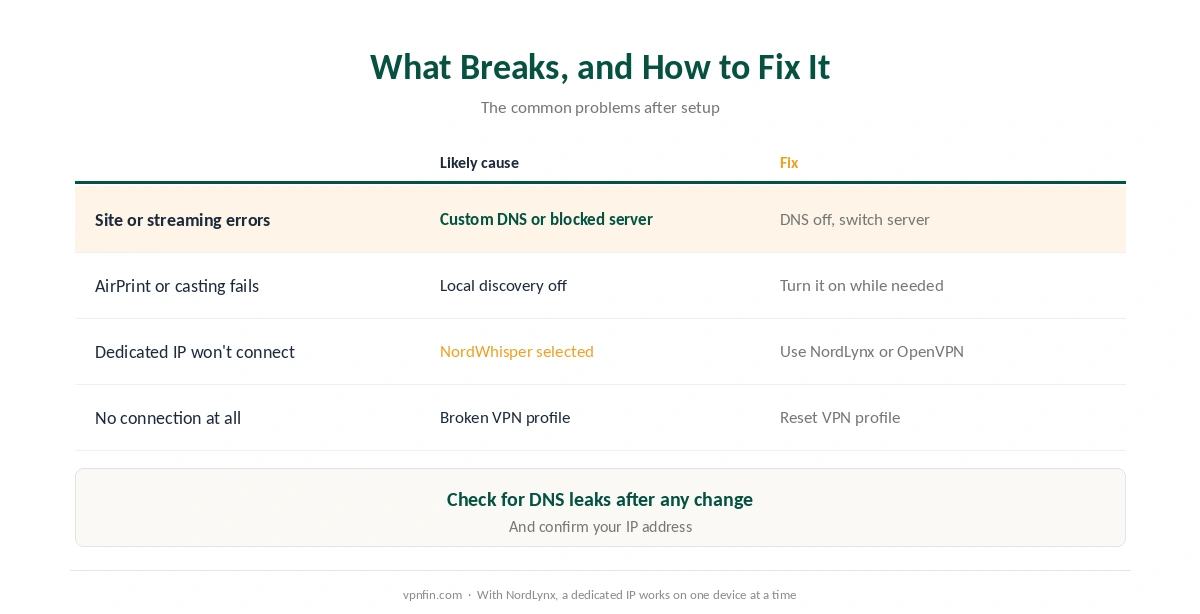
Task: Click the 'NordWhisper selected' orange text
Action: click(x=517, y=351)
